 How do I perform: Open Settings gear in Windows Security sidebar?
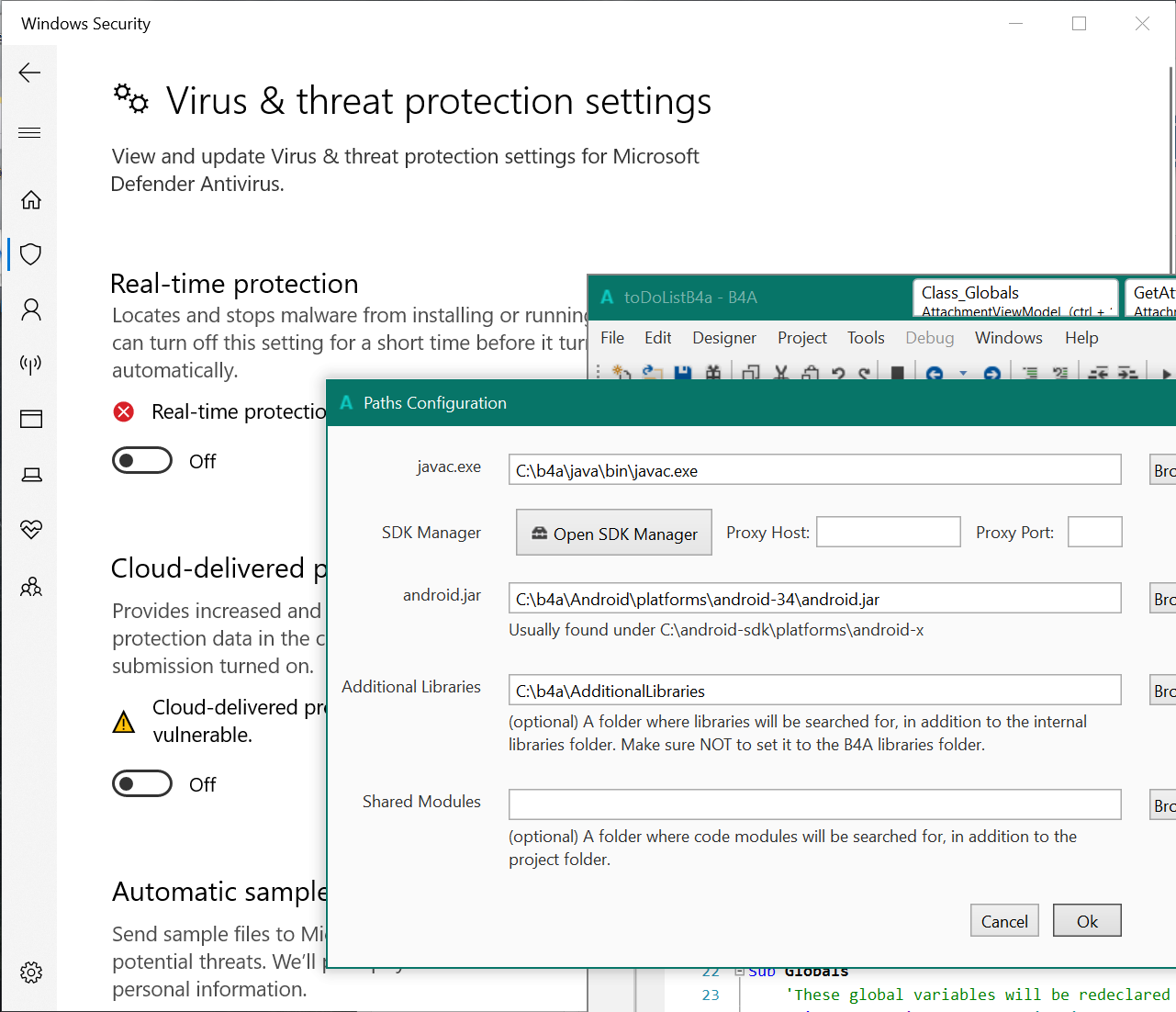pos(31,973)
